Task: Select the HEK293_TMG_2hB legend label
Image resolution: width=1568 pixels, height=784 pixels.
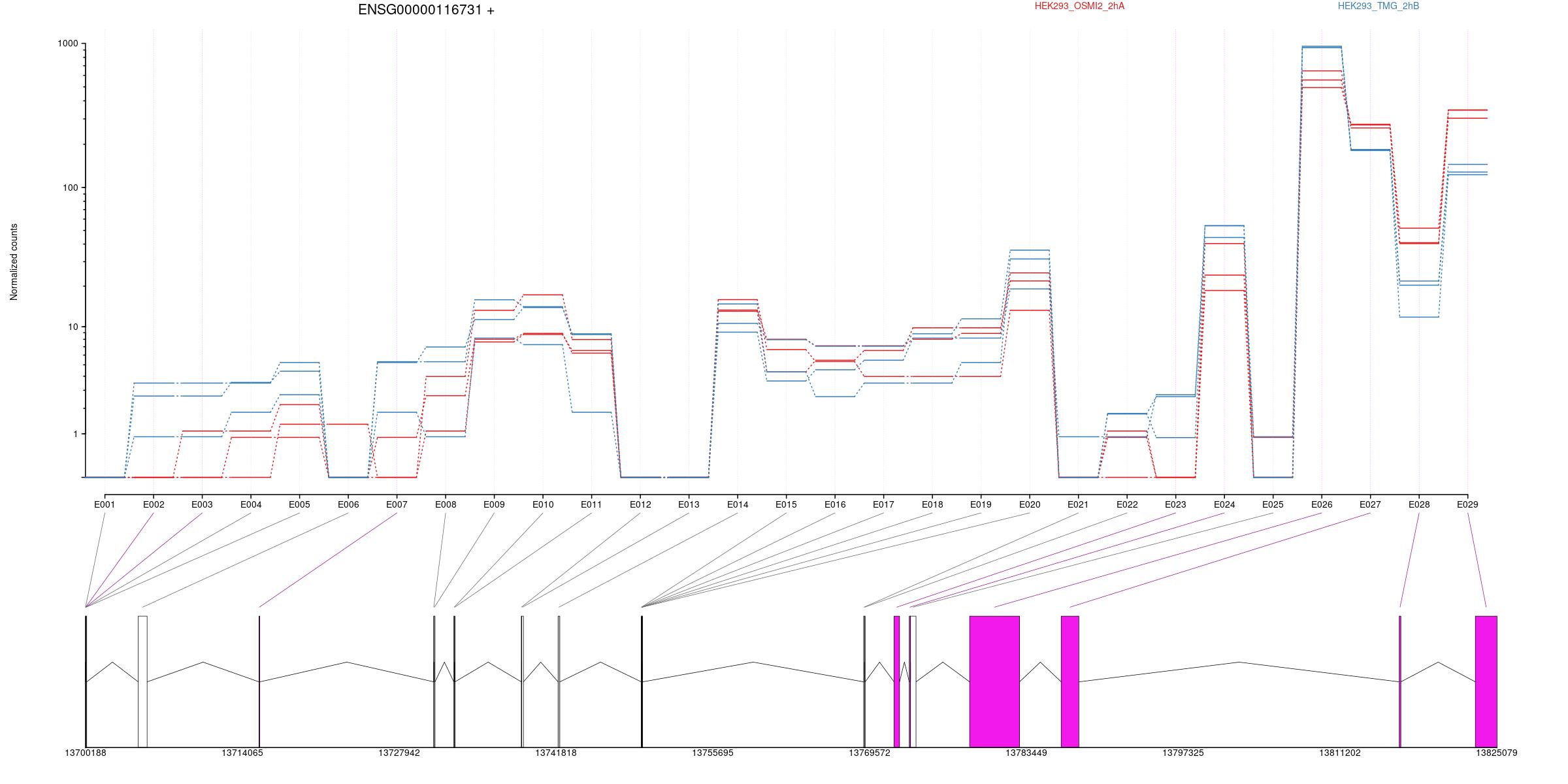Action: tap(1378, 6)
